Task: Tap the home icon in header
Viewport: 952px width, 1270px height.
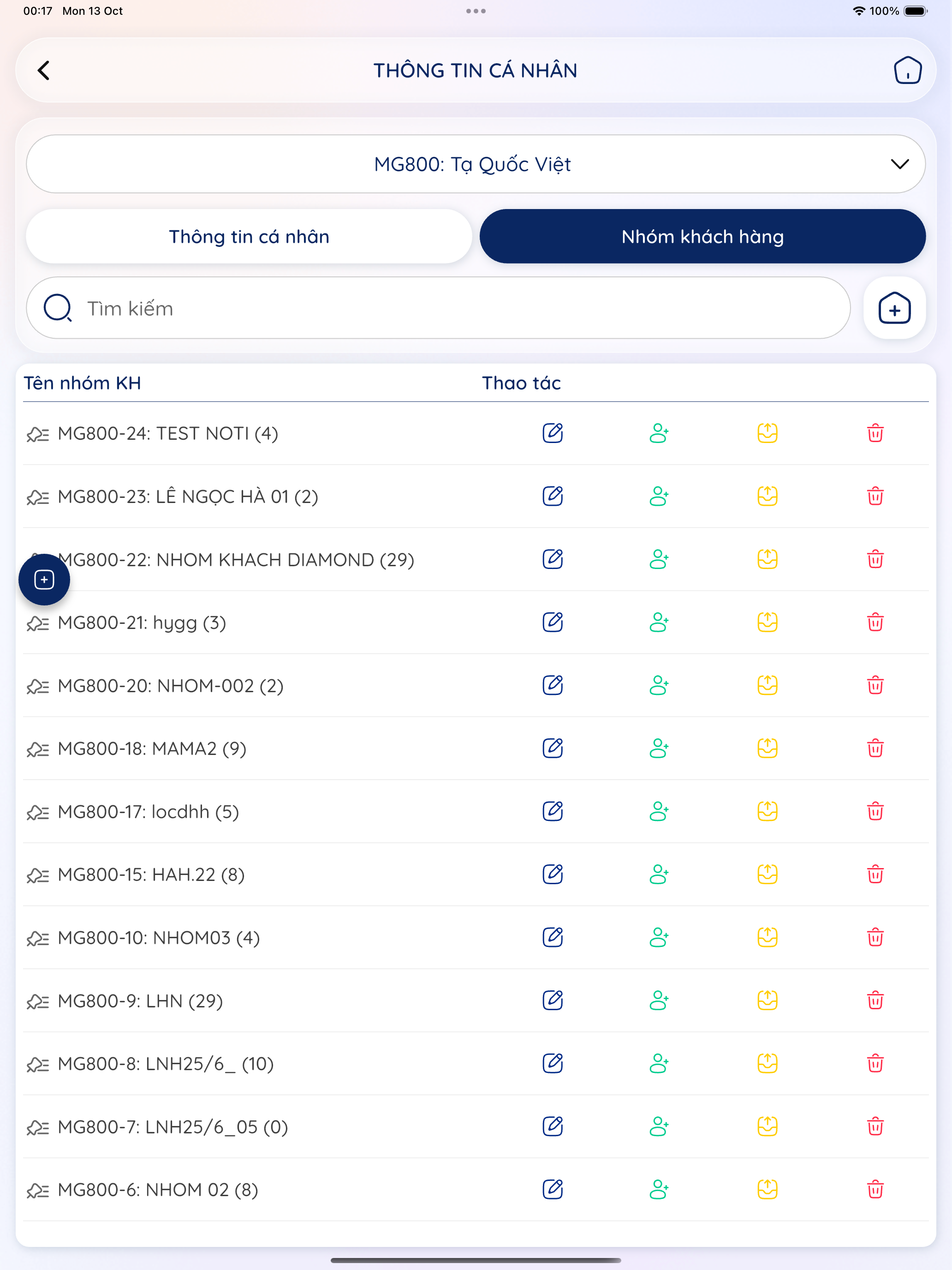Action: pos(907,71)
